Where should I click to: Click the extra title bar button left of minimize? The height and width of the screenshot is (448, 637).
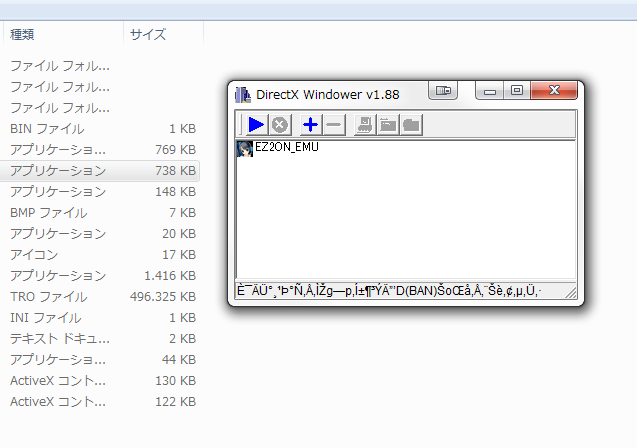point(443,90)
